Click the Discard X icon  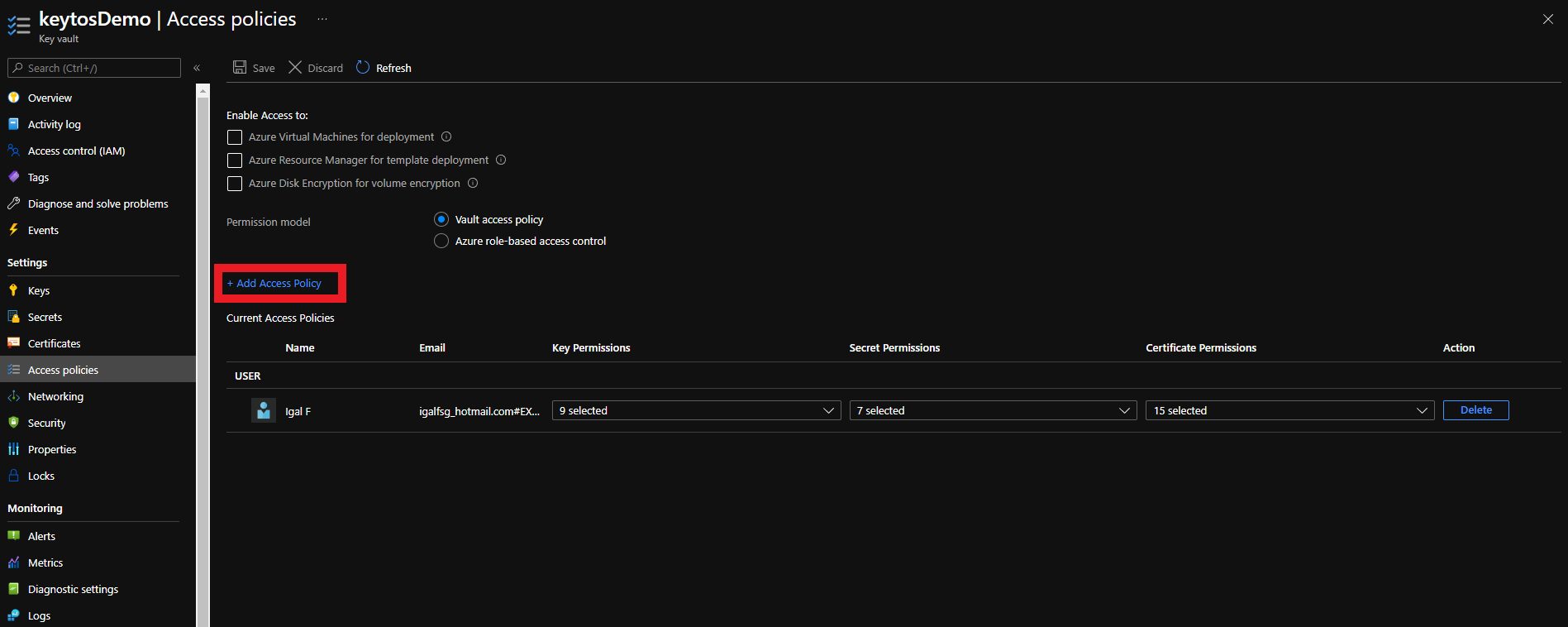point(295,67)
